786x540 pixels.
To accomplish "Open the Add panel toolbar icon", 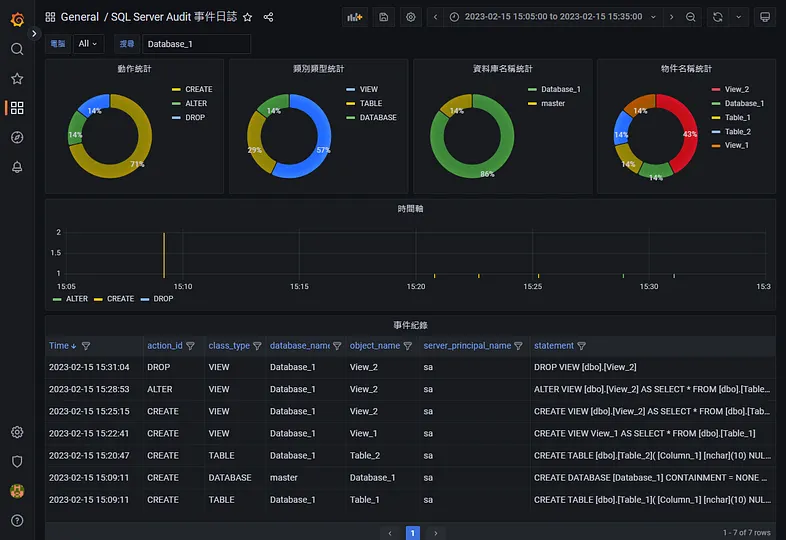I will (x=355, y=17).
